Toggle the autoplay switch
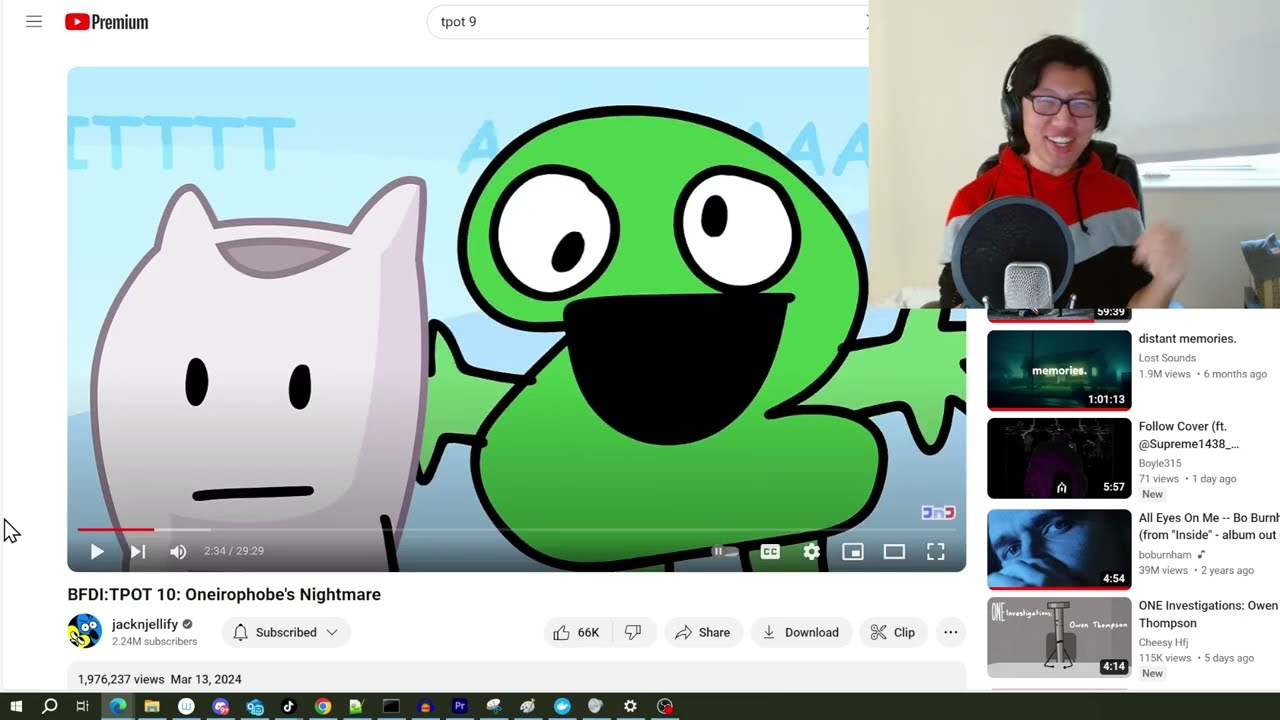 coord(725,551)
